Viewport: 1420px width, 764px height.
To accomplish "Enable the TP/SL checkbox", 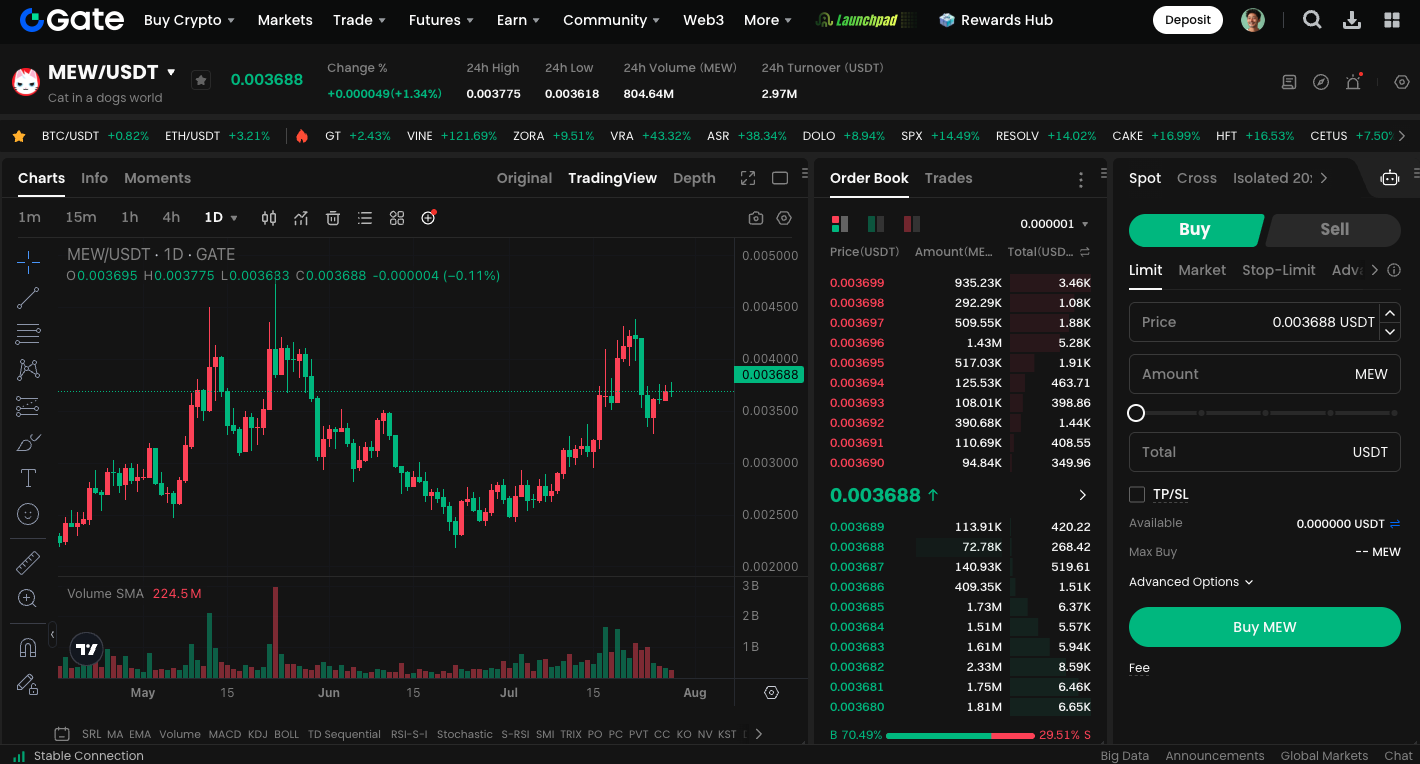I will pyautogui.click(x=1137, y=494).
